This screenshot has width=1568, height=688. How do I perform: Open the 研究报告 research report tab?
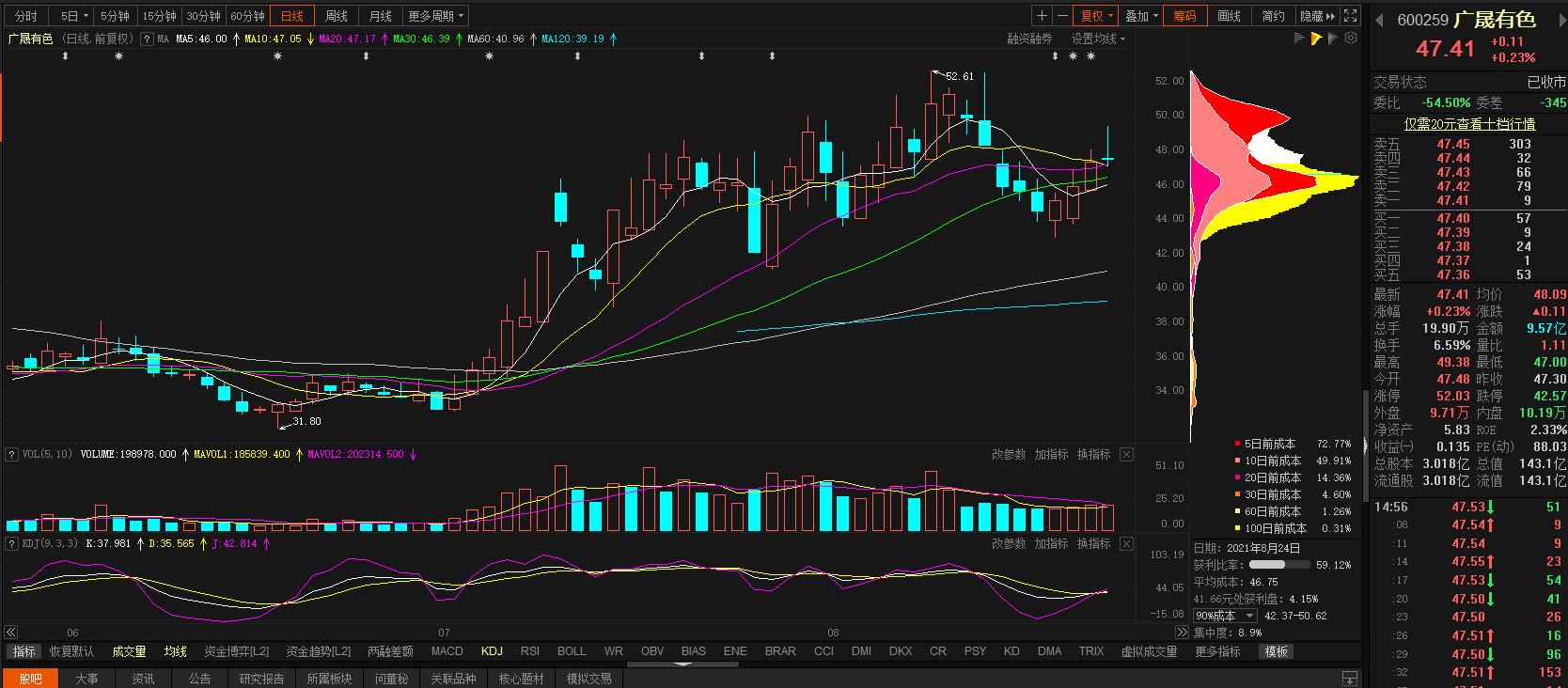pyautogui.click(x=261, y=679)
